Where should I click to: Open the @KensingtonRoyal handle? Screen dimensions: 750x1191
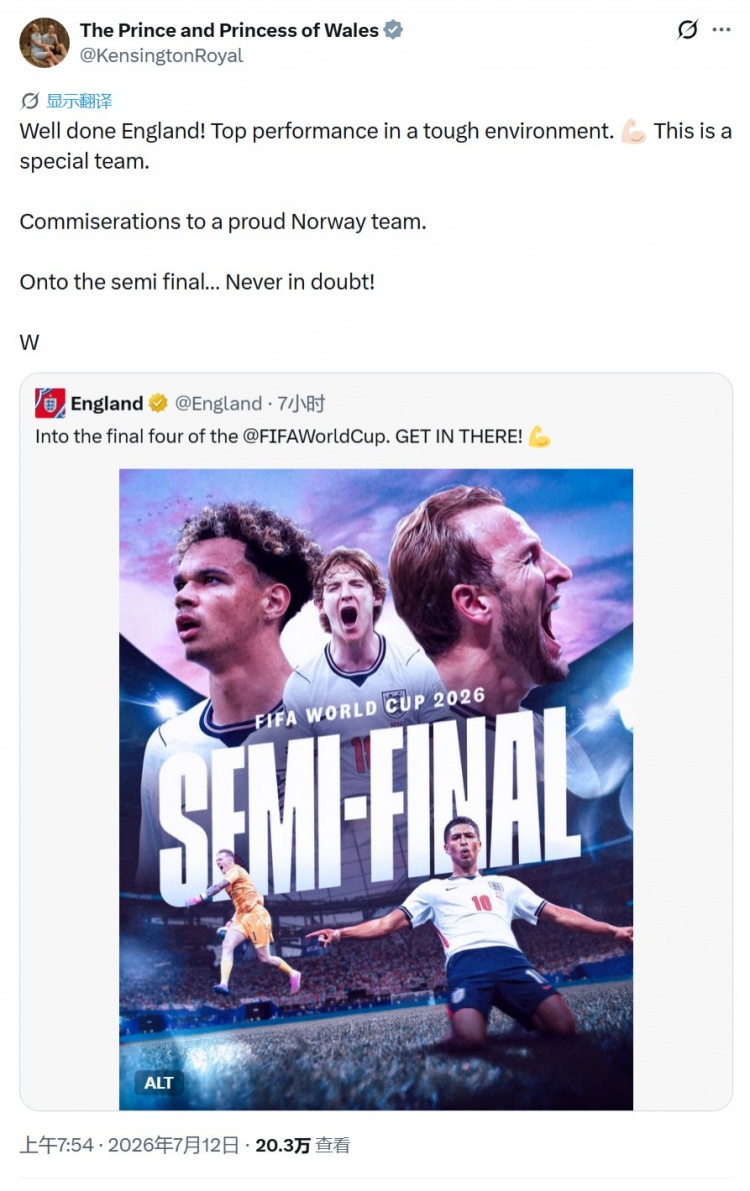pyautogui.click(x=161, y=55)
